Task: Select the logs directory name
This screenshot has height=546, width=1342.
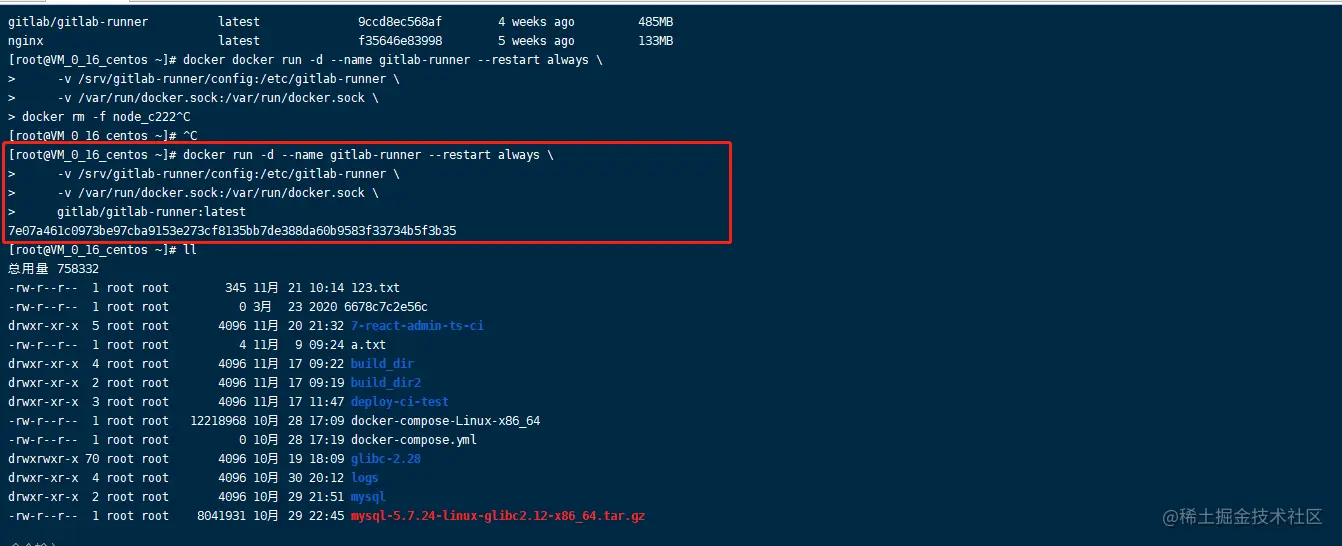Action: (365, 478)
